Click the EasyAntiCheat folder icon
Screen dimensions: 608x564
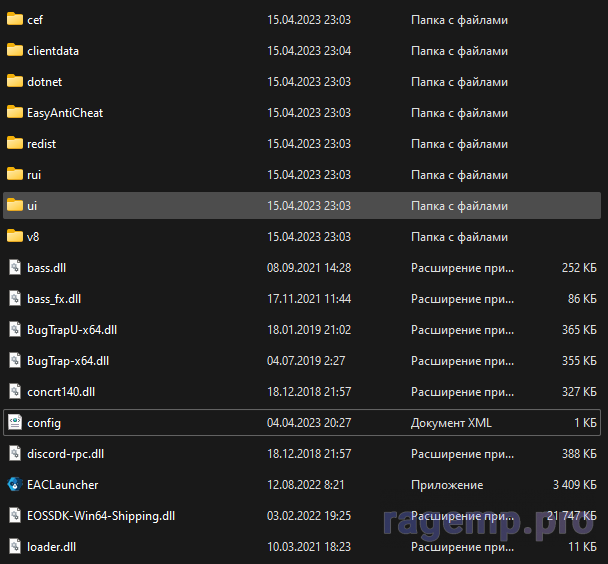click(x=15, y=112)
